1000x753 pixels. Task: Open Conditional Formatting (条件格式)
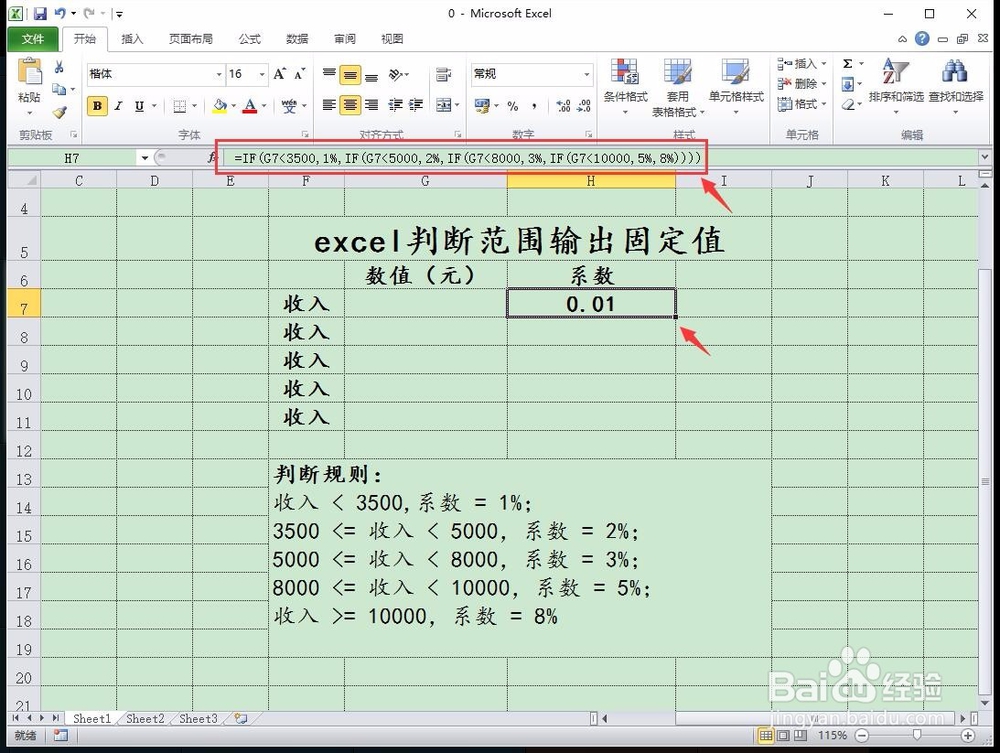pos(625,86)
